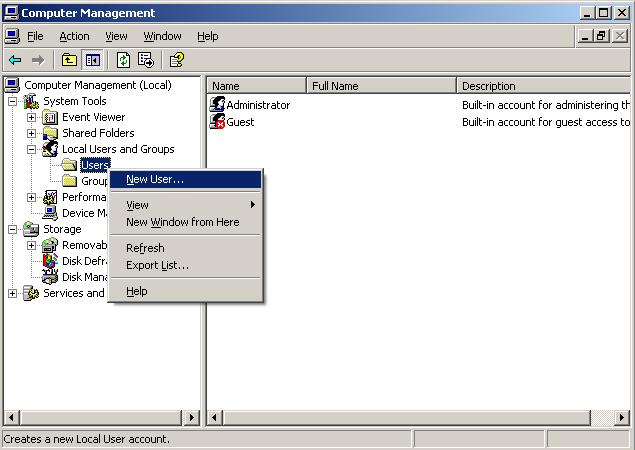Click the Users folder icon

click(x=69, y=165)
